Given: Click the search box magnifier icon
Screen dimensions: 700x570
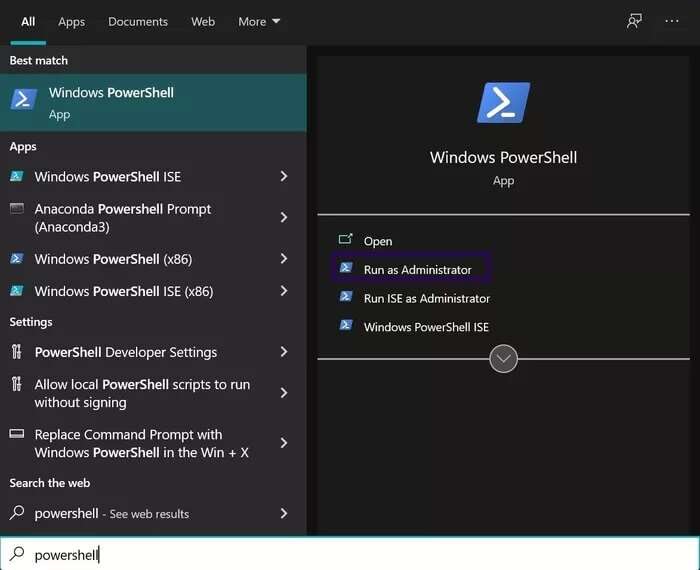Looking at the screenshot, I should (x=17, y=554).
